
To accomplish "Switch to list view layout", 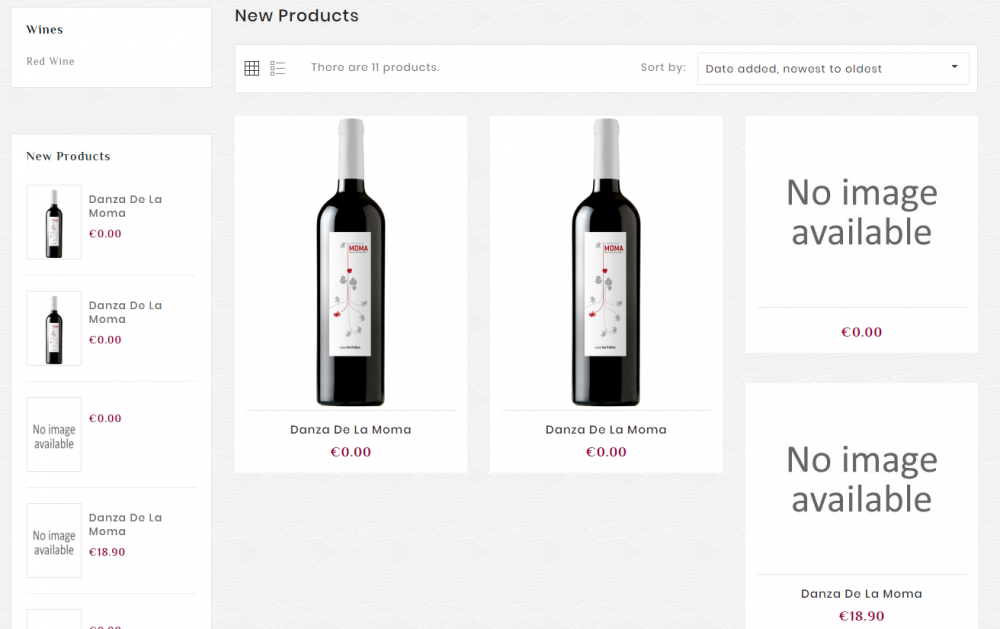I will [278, 68].
